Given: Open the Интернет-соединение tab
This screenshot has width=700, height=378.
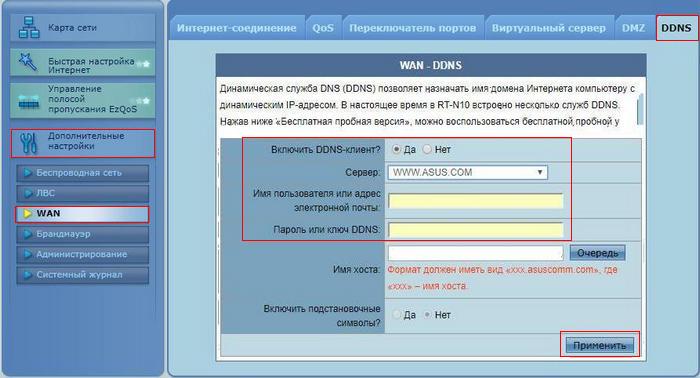Looking at the screenshot, I should (x=237, y=28).
